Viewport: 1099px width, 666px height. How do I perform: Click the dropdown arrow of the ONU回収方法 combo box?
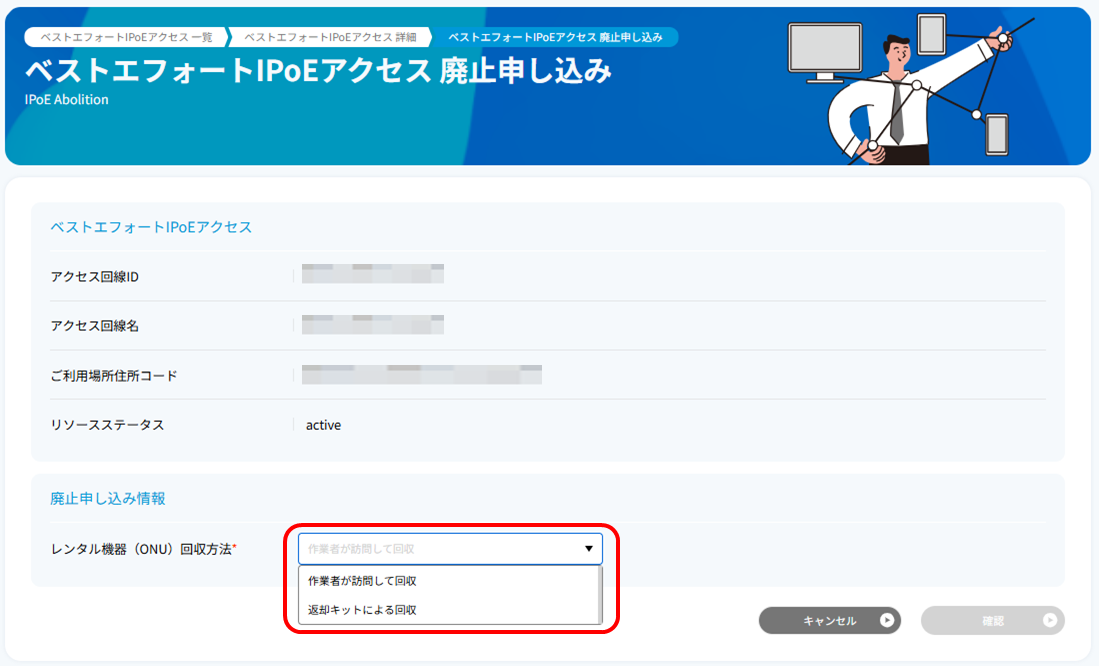tap(589, 549)
